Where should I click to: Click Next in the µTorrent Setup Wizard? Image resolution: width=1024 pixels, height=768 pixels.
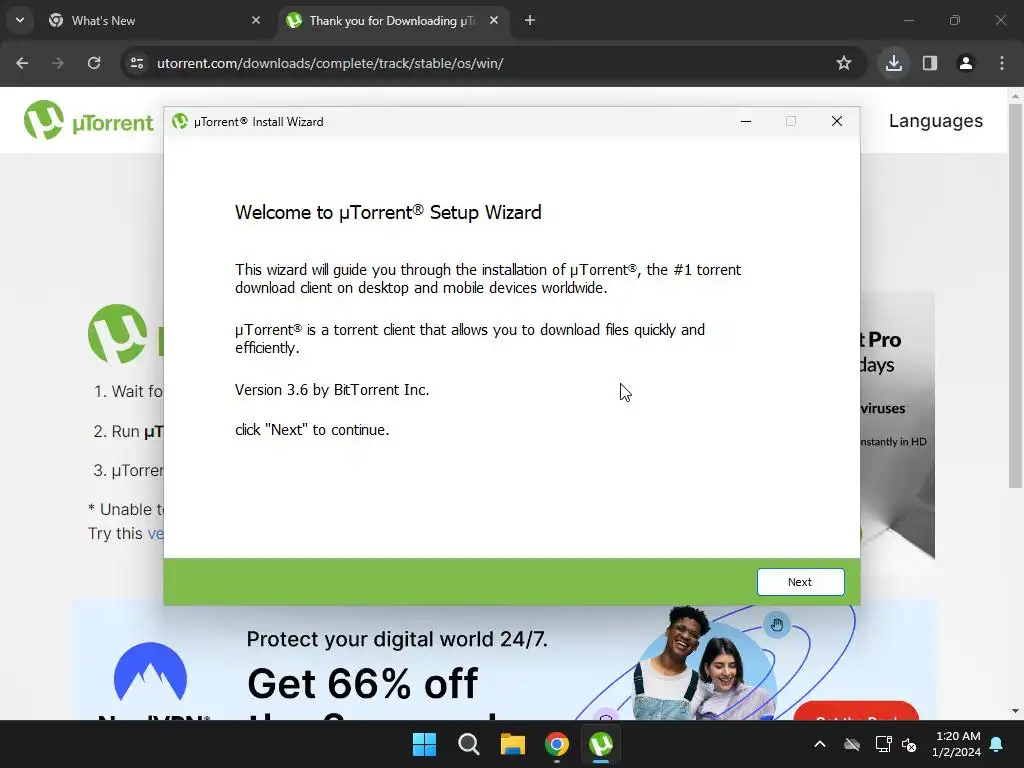pos(800,582)
